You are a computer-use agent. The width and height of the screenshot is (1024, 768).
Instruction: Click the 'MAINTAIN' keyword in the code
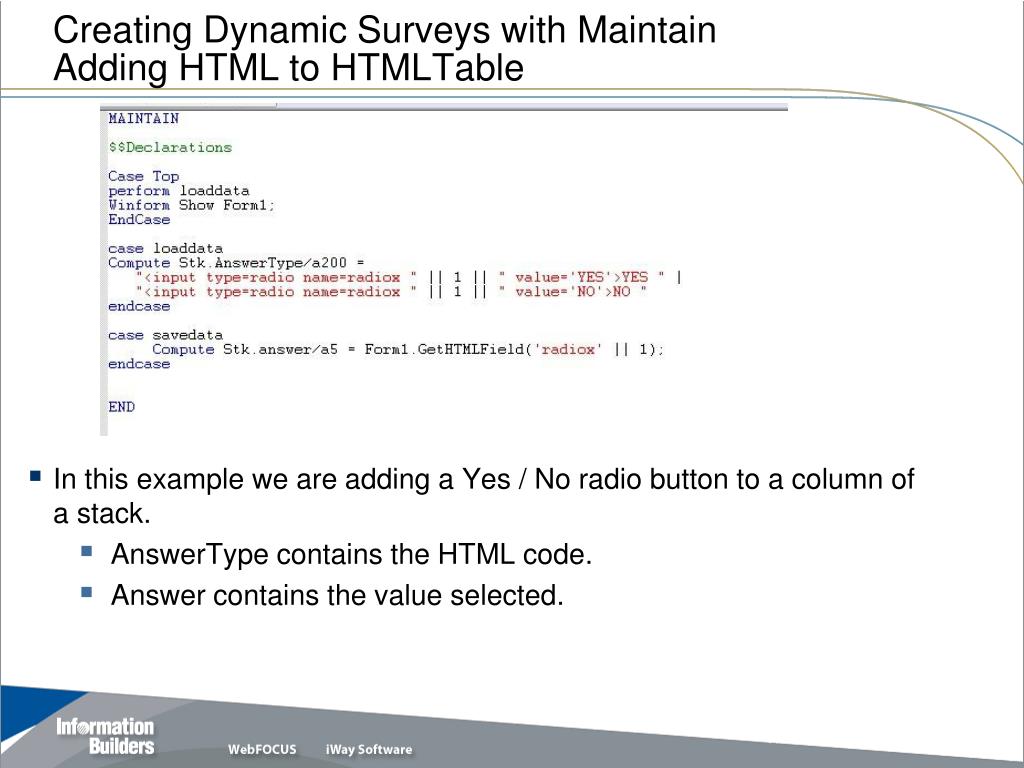pos(144,118)
